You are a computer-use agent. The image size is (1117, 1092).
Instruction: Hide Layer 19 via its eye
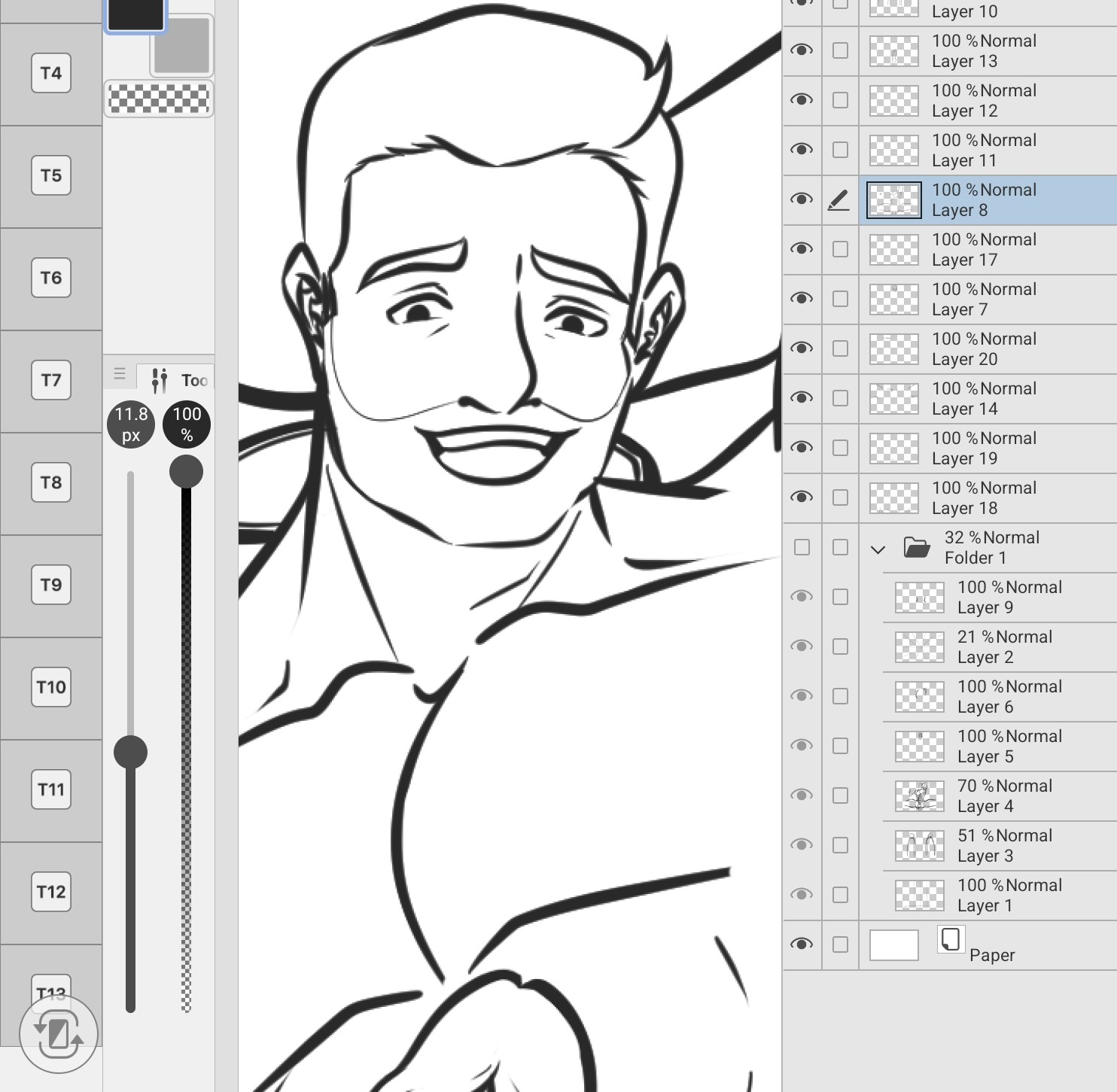802,448
